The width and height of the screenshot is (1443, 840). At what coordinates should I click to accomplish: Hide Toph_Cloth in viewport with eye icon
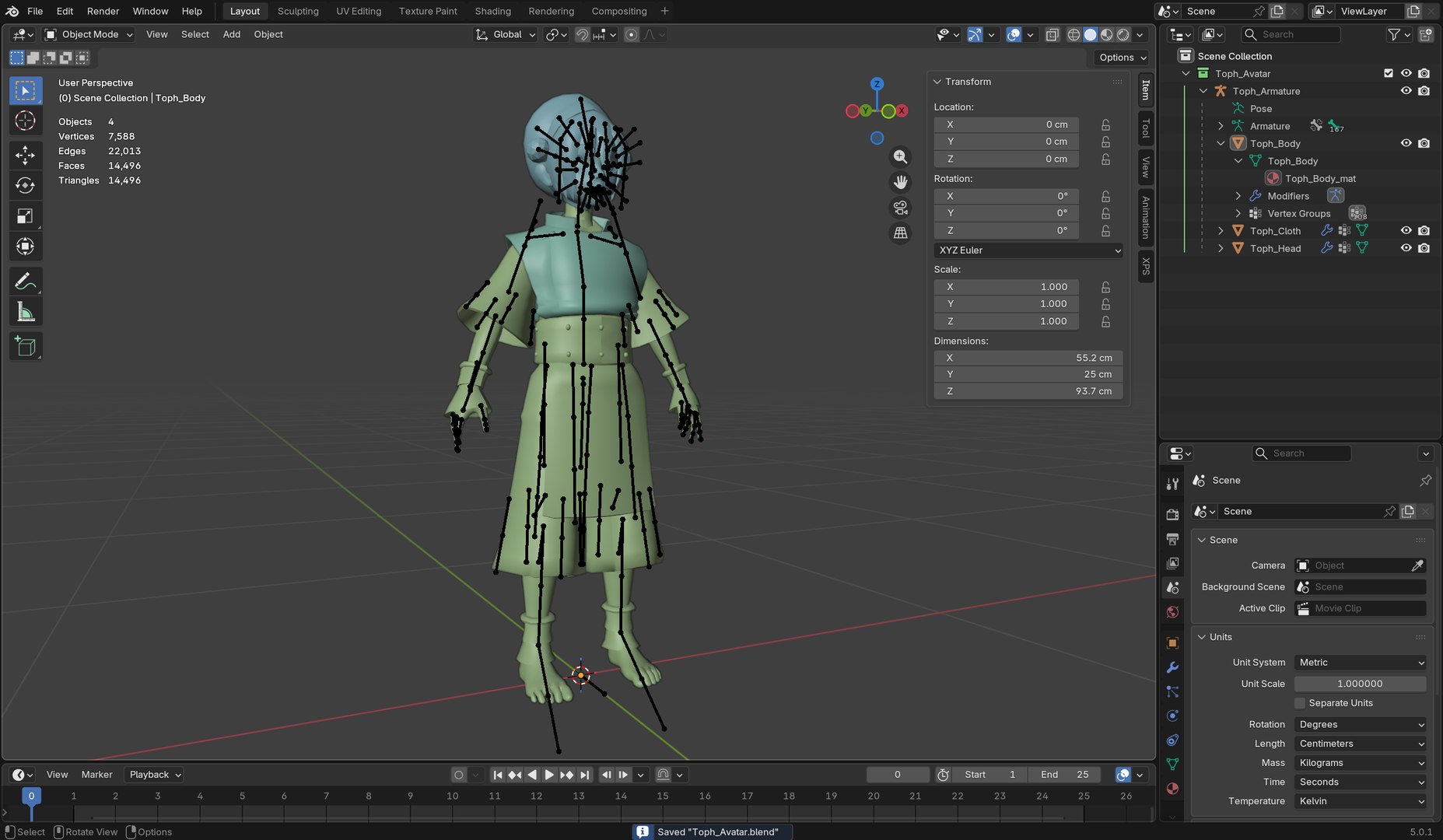coord(1406,231)
